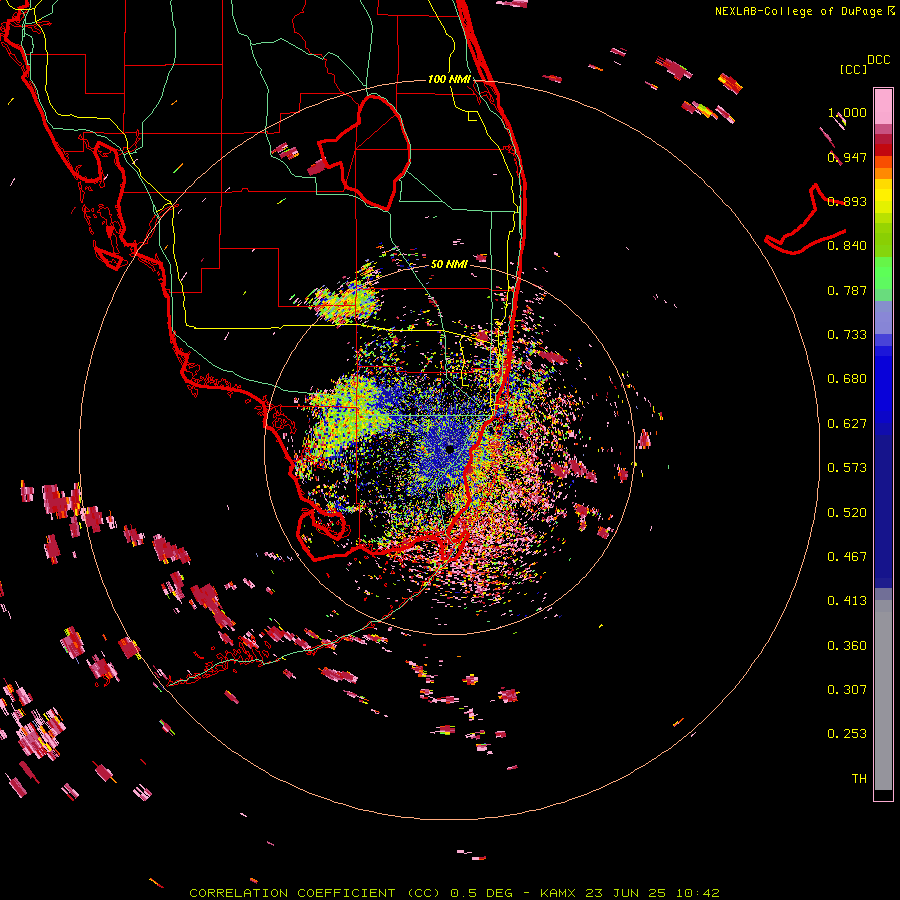Click the 0.893 scale value
Viewport: 900px width, 900px height.
pos(847,201)
